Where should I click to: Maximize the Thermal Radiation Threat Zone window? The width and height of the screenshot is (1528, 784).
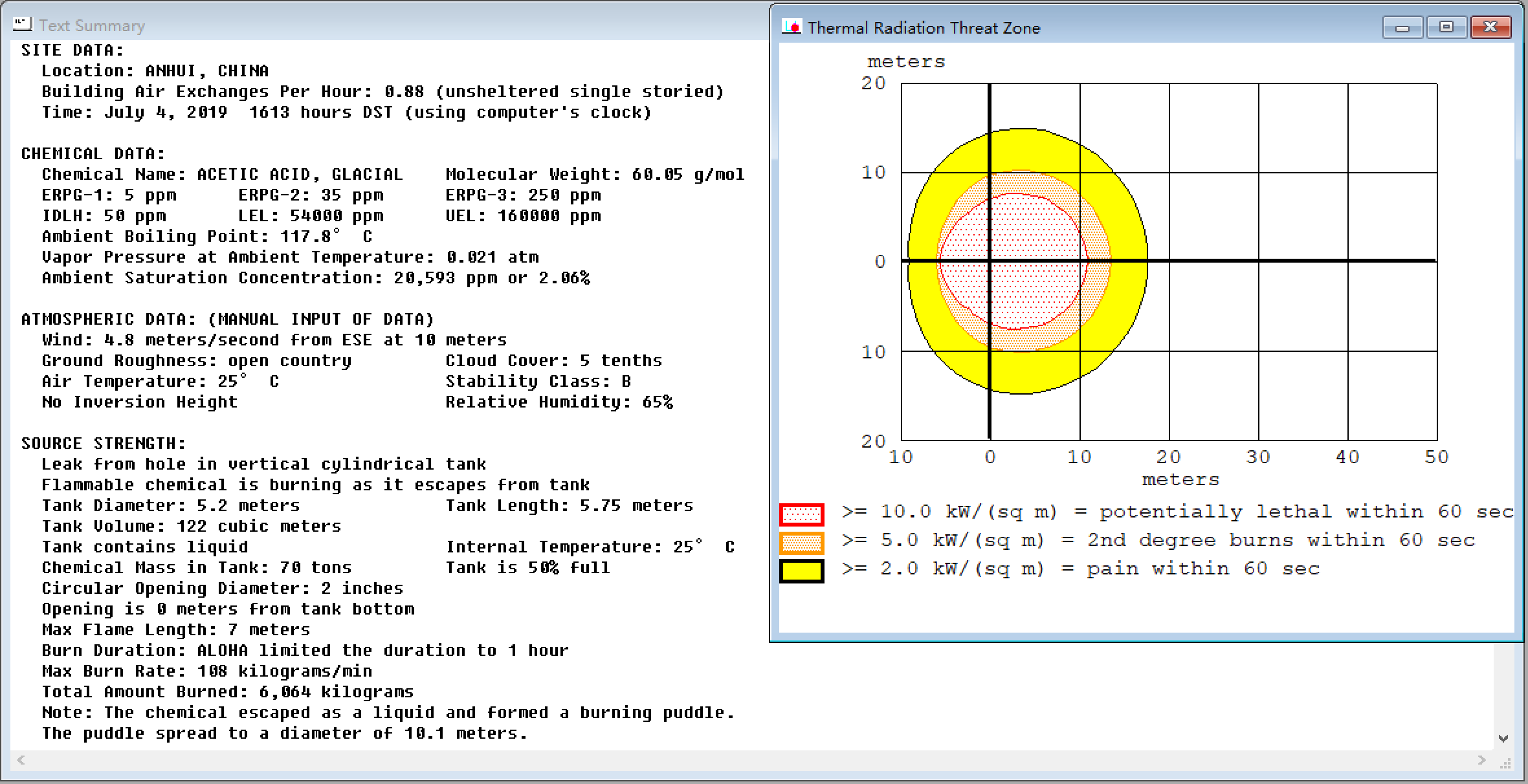coord(1446,27)
